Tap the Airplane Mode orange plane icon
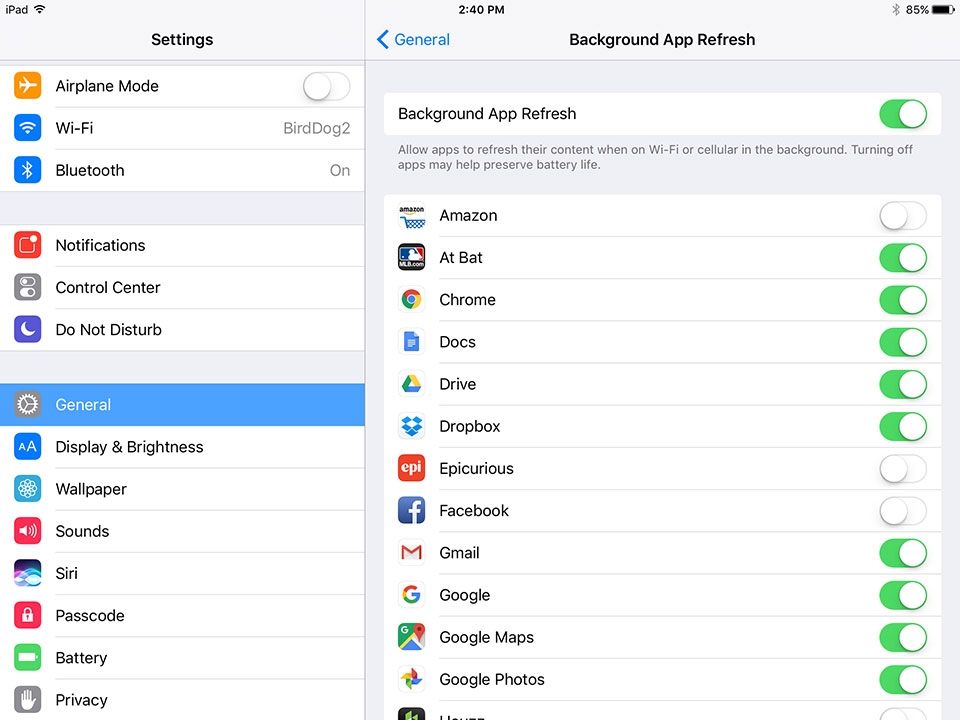The width and height of the screenshot is (960, 720). click(28, 86)
